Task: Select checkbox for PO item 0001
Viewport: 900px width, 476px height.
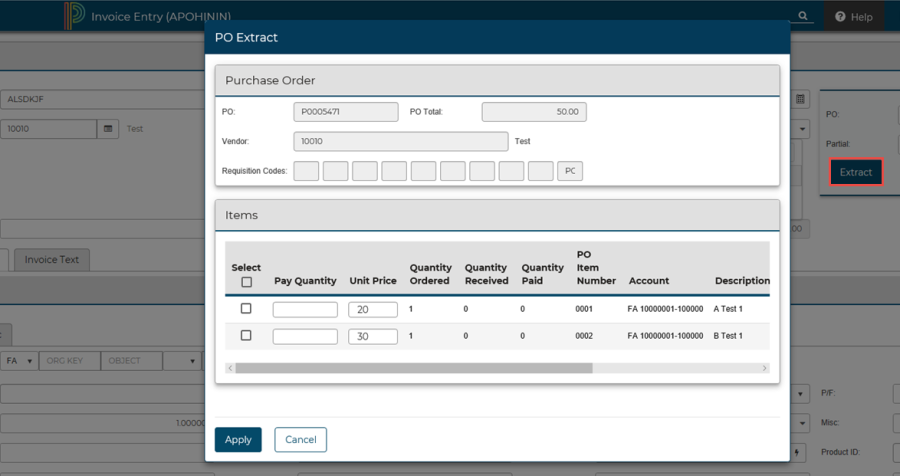Action: click(246, 309)
